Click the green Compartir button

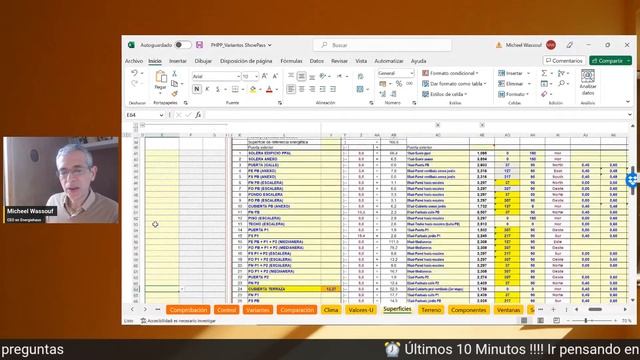tap(610, 60)
